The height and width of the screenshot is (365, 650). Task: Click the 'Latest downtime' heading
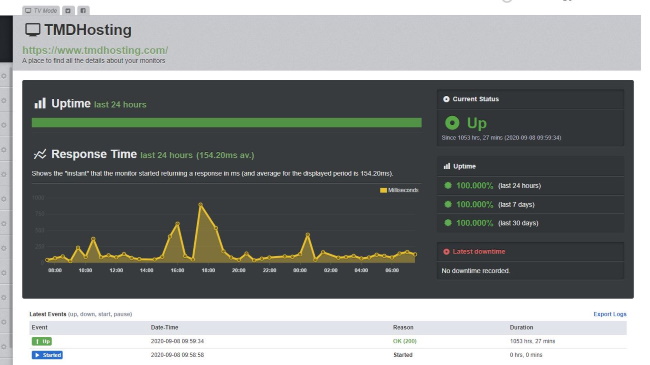pos(479,252)
